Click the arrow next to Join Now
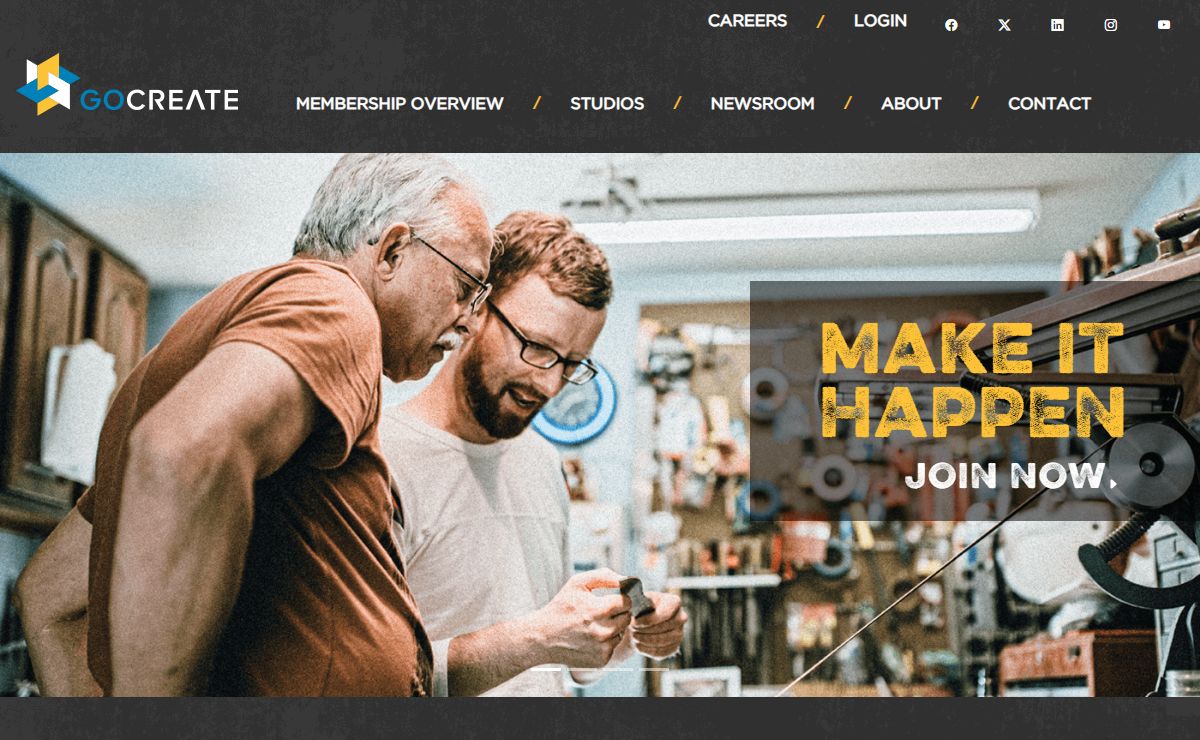1200x740 pixels. 1112,477
